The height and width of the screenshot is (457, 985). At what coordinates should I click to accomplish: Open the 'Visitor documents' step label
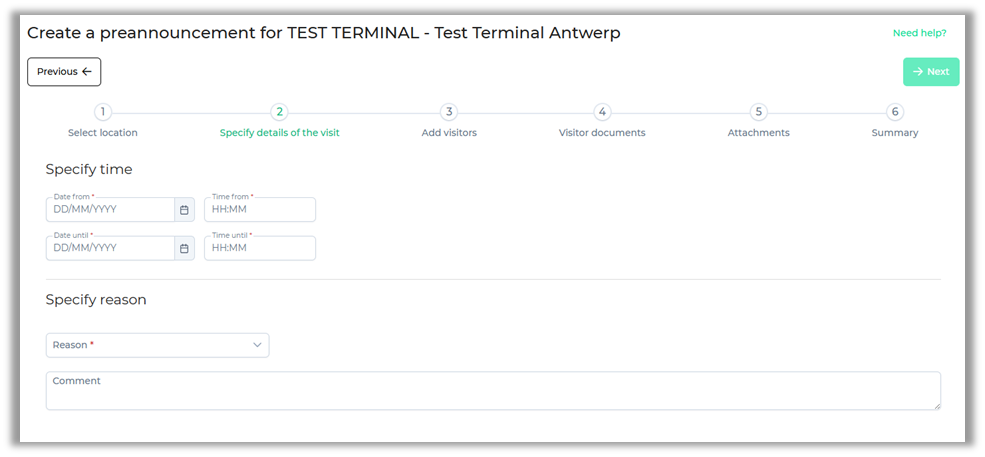(602, 133)
